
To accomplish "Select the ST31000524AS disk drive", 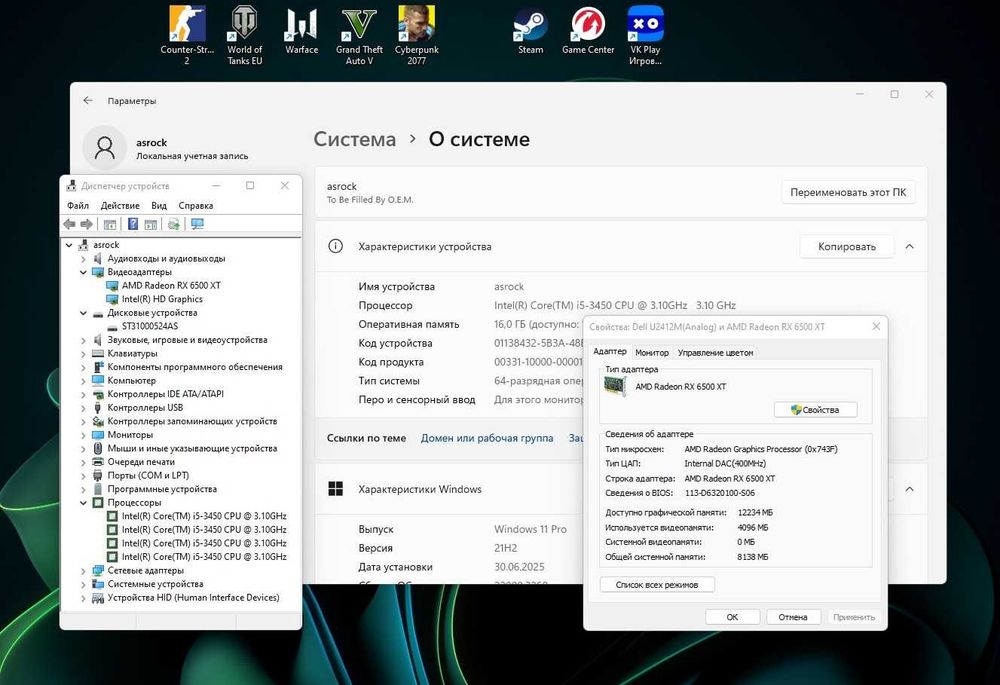I will [x=150, y=326].
